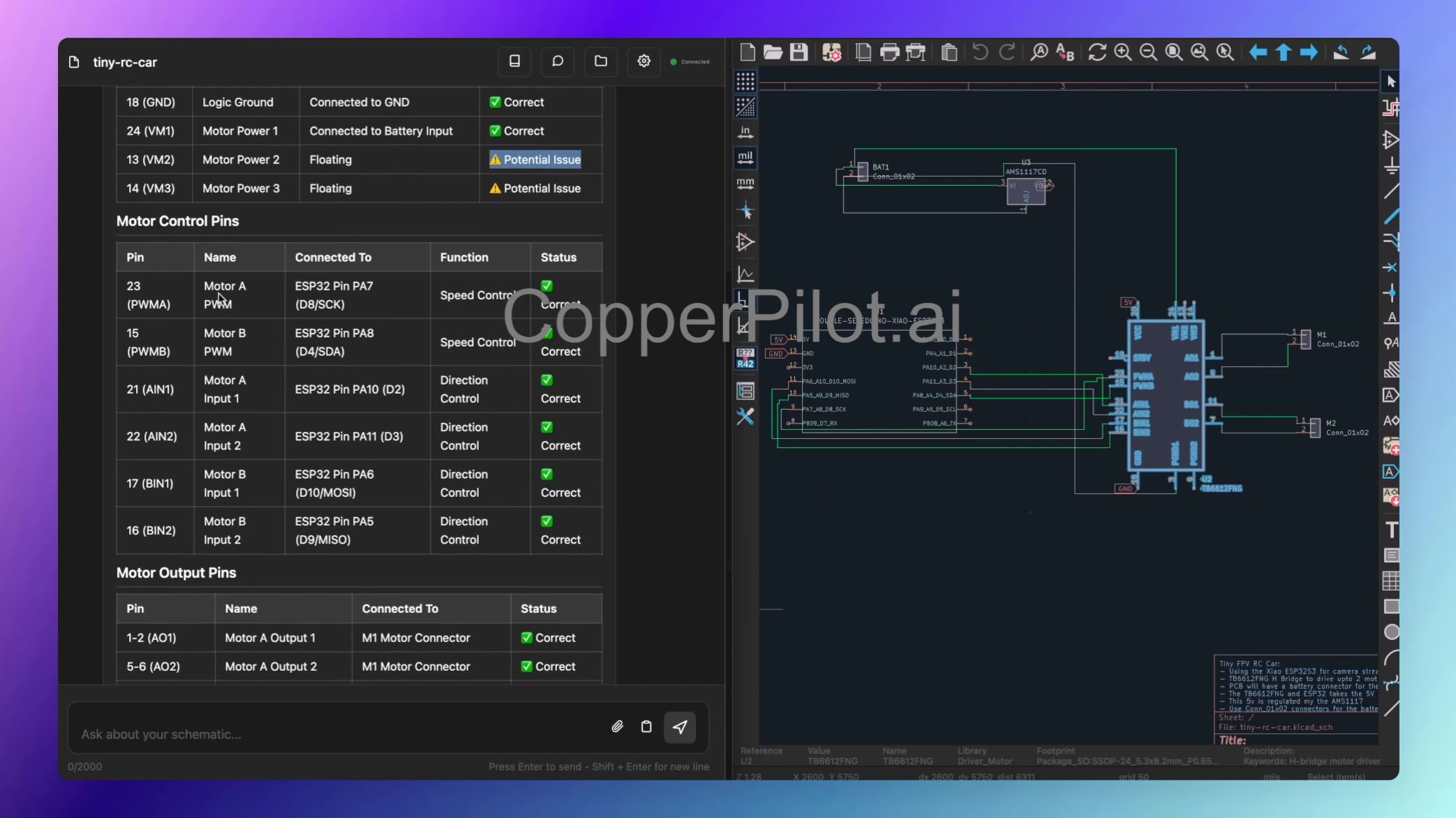This screenshot has width=1456, height=818.
Task: Open Page Settings in the KiCad toolbar
Action: [863, 52]
